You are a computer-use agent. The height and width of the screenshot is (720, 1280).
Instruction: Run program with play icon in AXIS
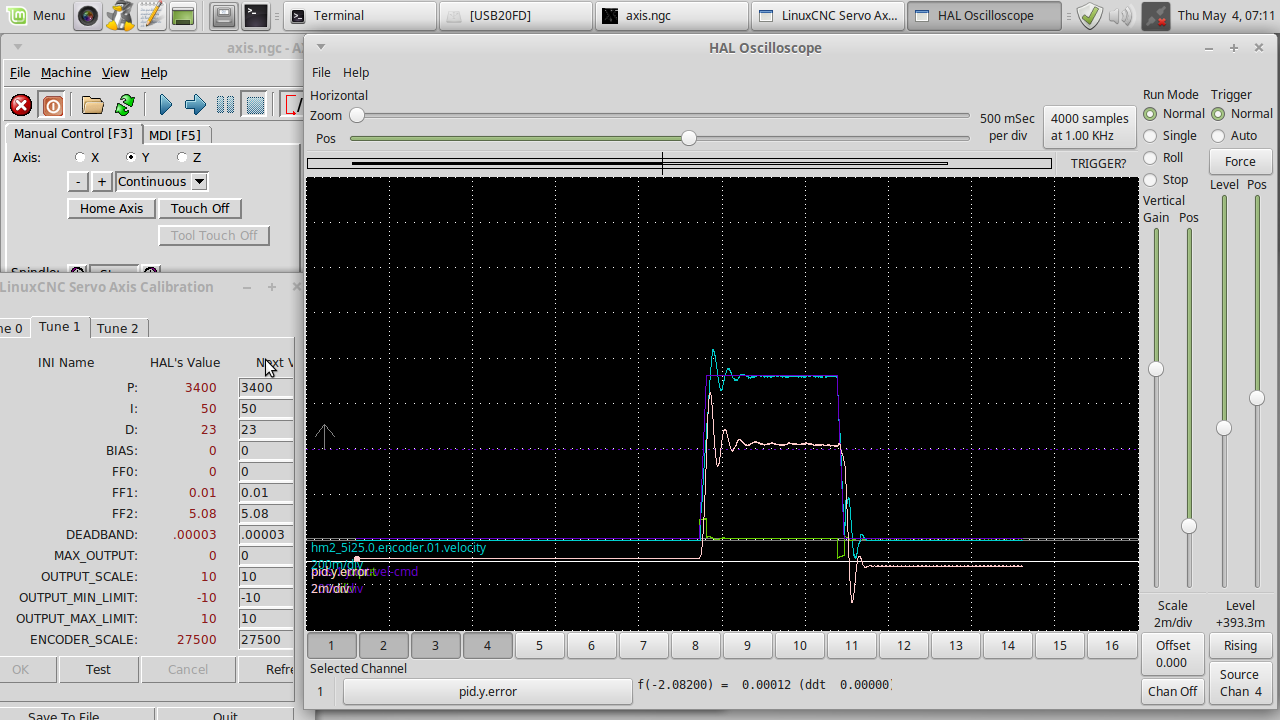[166, 105]
